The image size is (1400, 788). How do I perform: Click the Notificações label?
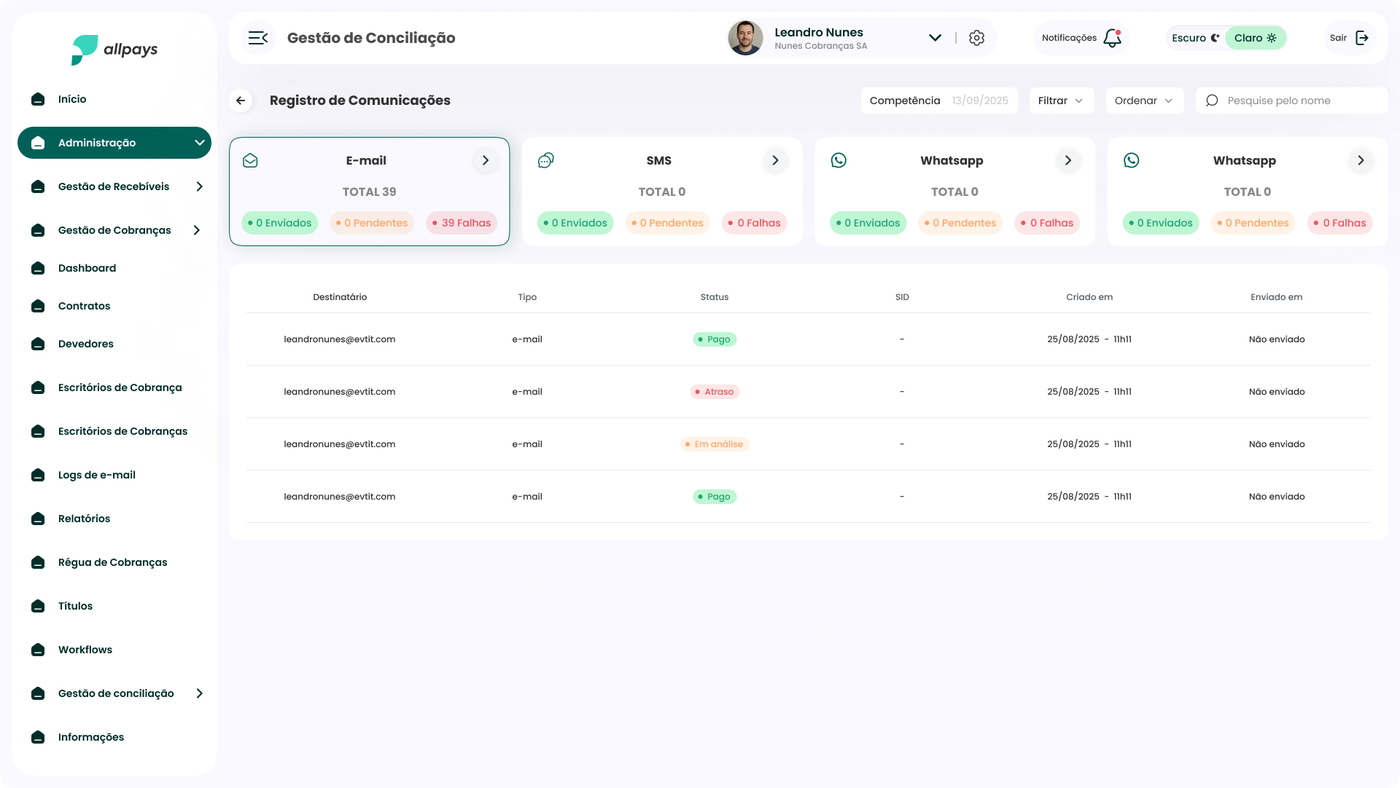pyautogui.click(x=1069, y=38)
